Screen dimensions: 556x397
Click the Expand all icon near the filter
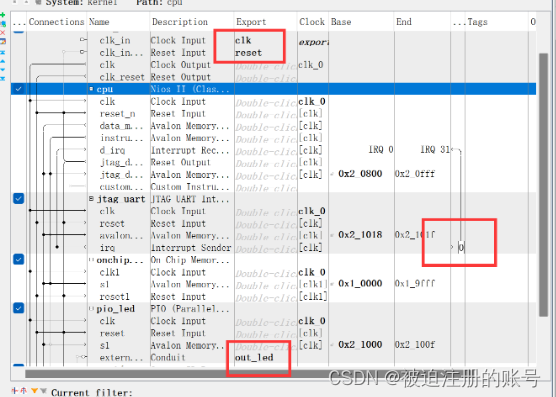coord(23,391)
